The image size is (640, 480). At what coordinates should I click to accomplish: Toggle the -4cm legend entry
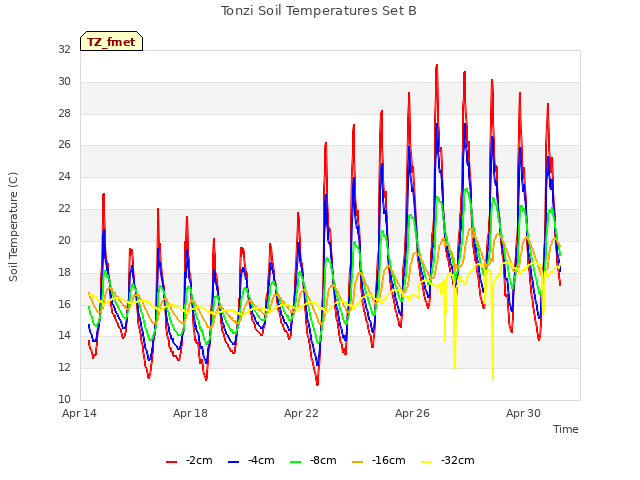pyautogui.click(x=251, y=461)
